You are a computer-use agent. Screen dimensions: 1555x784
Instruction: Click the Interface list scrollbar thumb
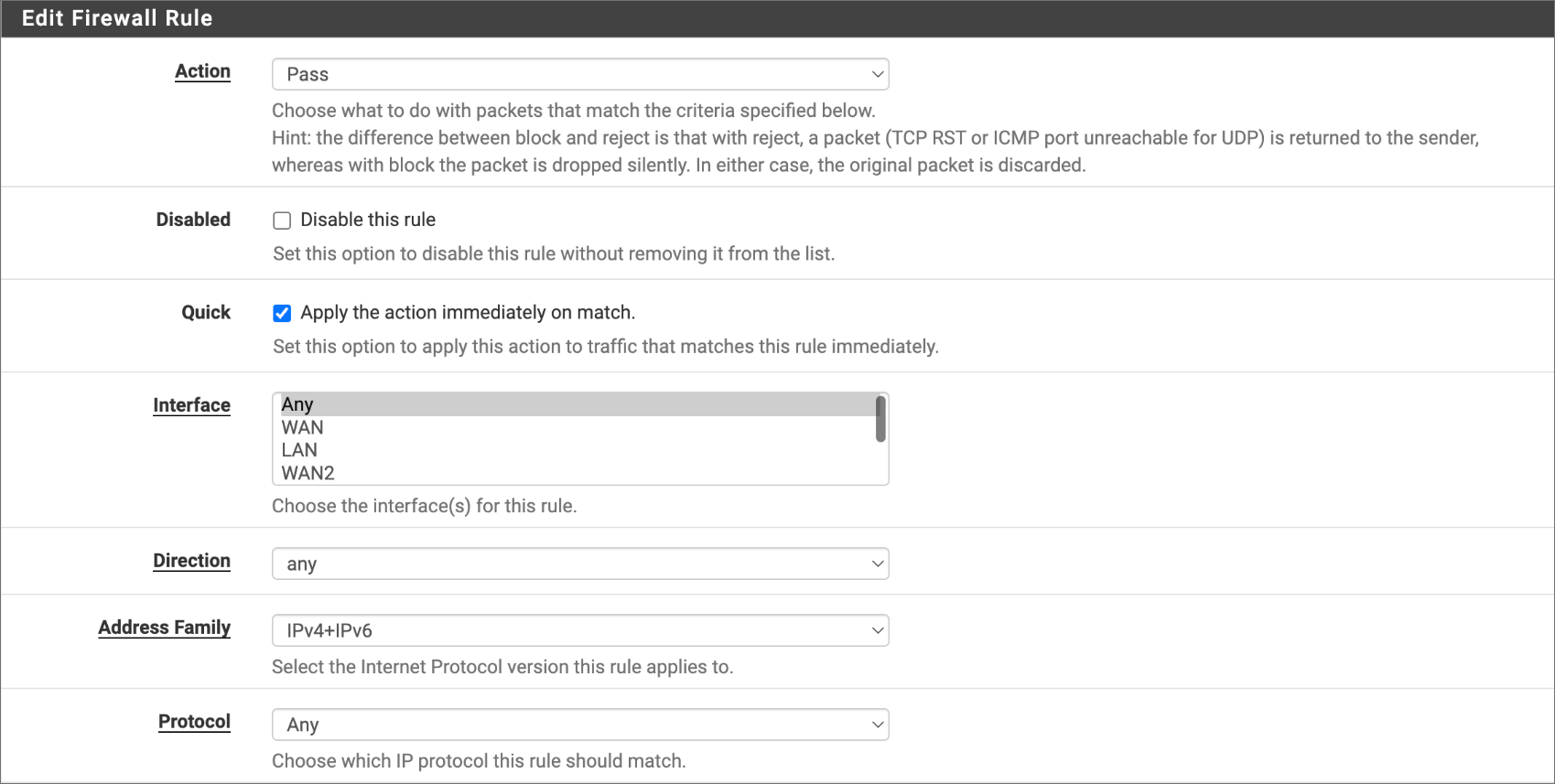click(x=880, y=419)
